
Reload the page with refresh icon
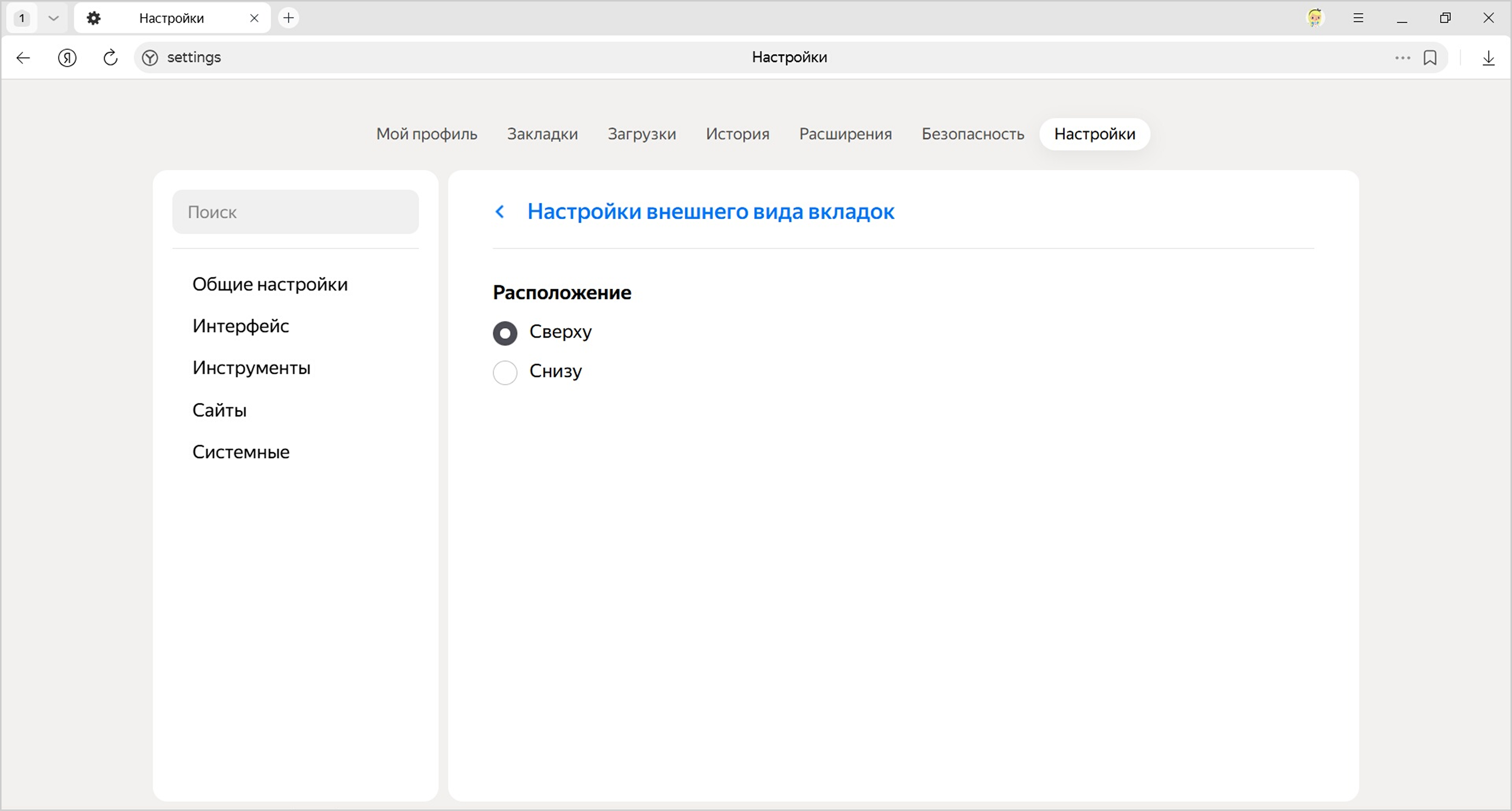click(x=110, y=57)
